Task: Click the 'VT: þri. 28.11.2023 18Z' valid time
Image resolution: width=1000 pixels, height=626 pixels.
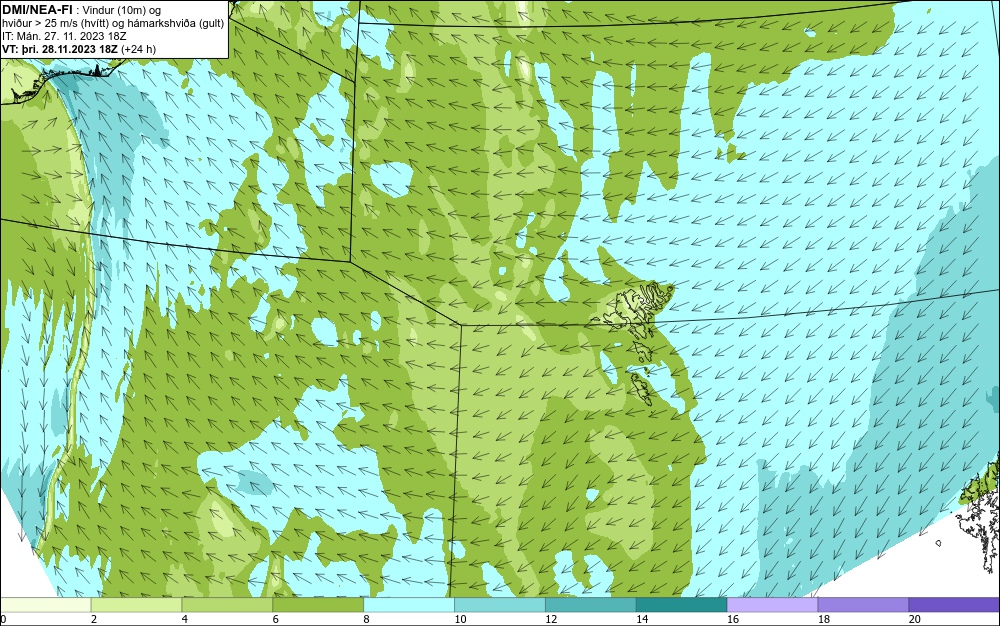Action: 60,48
